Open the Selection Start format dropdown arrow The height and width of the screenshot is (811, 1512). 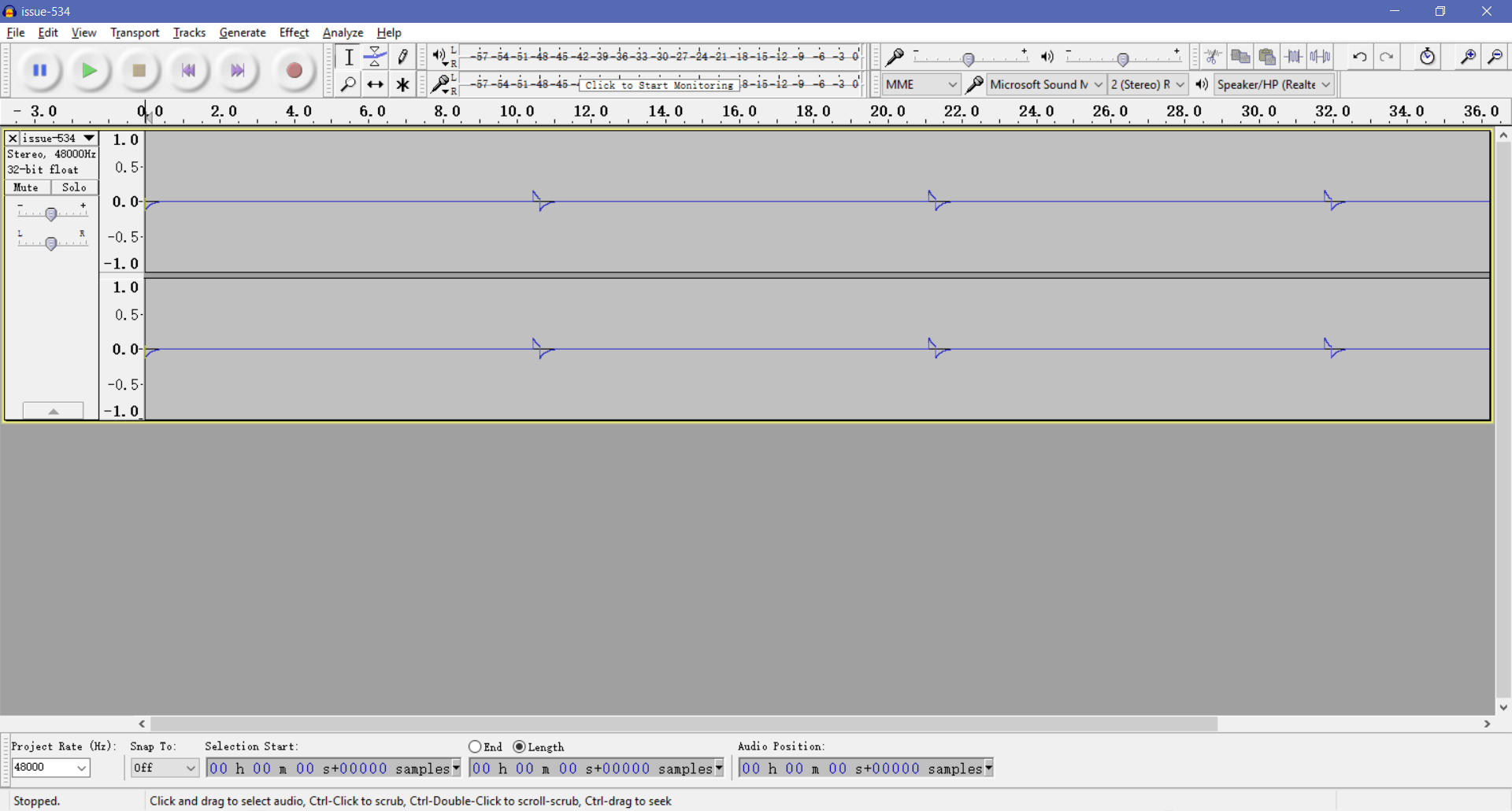pyautogui.click(x=456, y=768)
